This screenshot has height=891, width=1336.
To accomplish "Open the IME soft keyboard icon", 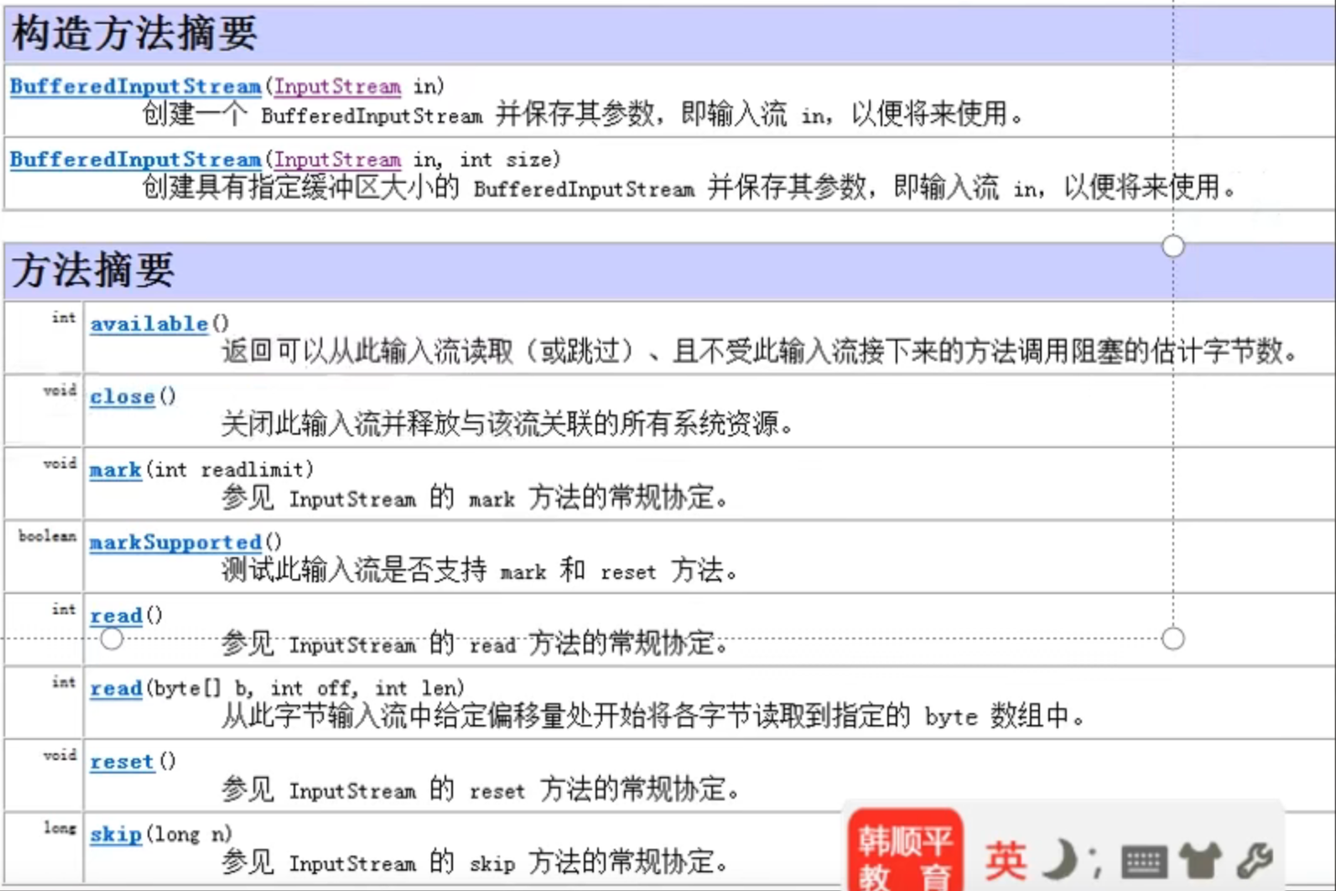I will [1144, 861].
